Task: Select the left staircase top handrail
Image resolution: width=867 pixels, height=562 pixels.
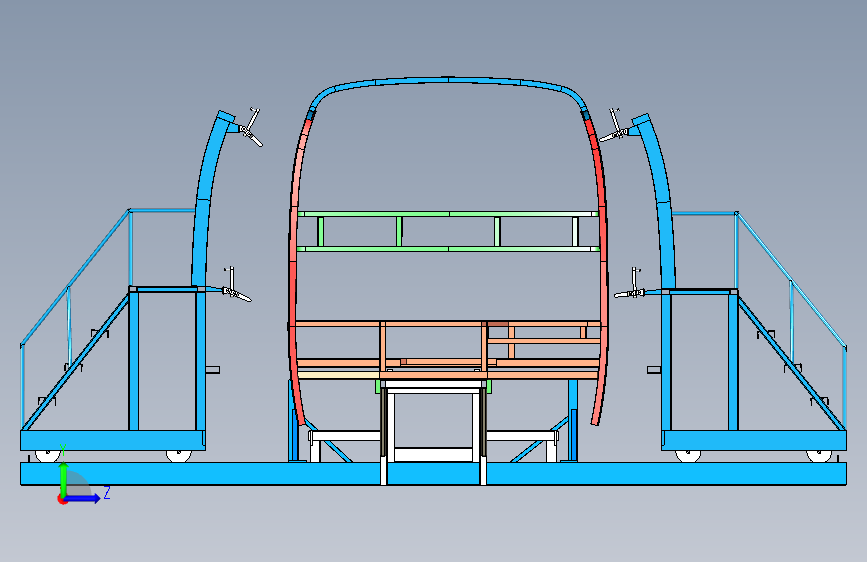Action: pos(75,278)
